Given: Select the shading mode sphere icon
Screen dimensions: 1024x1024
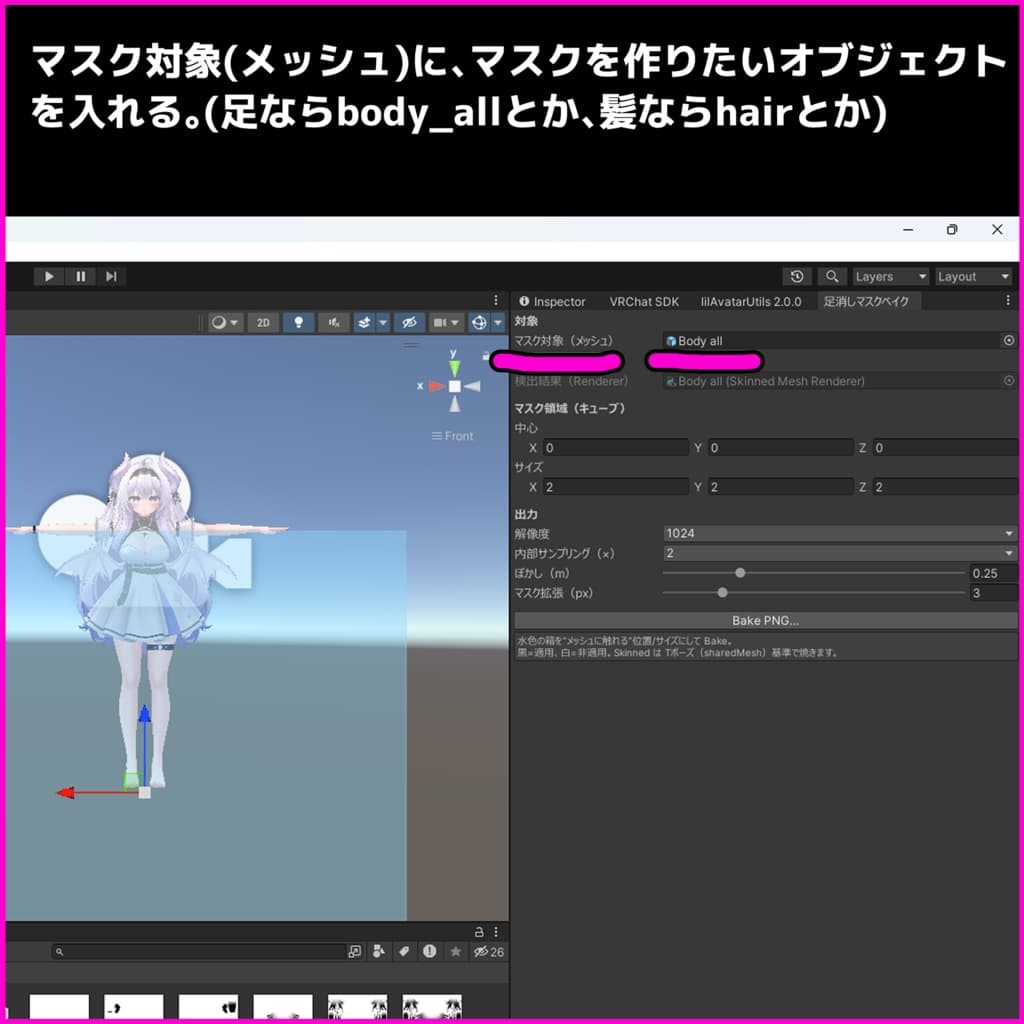Looking at the screenshot, I should 218,322.
